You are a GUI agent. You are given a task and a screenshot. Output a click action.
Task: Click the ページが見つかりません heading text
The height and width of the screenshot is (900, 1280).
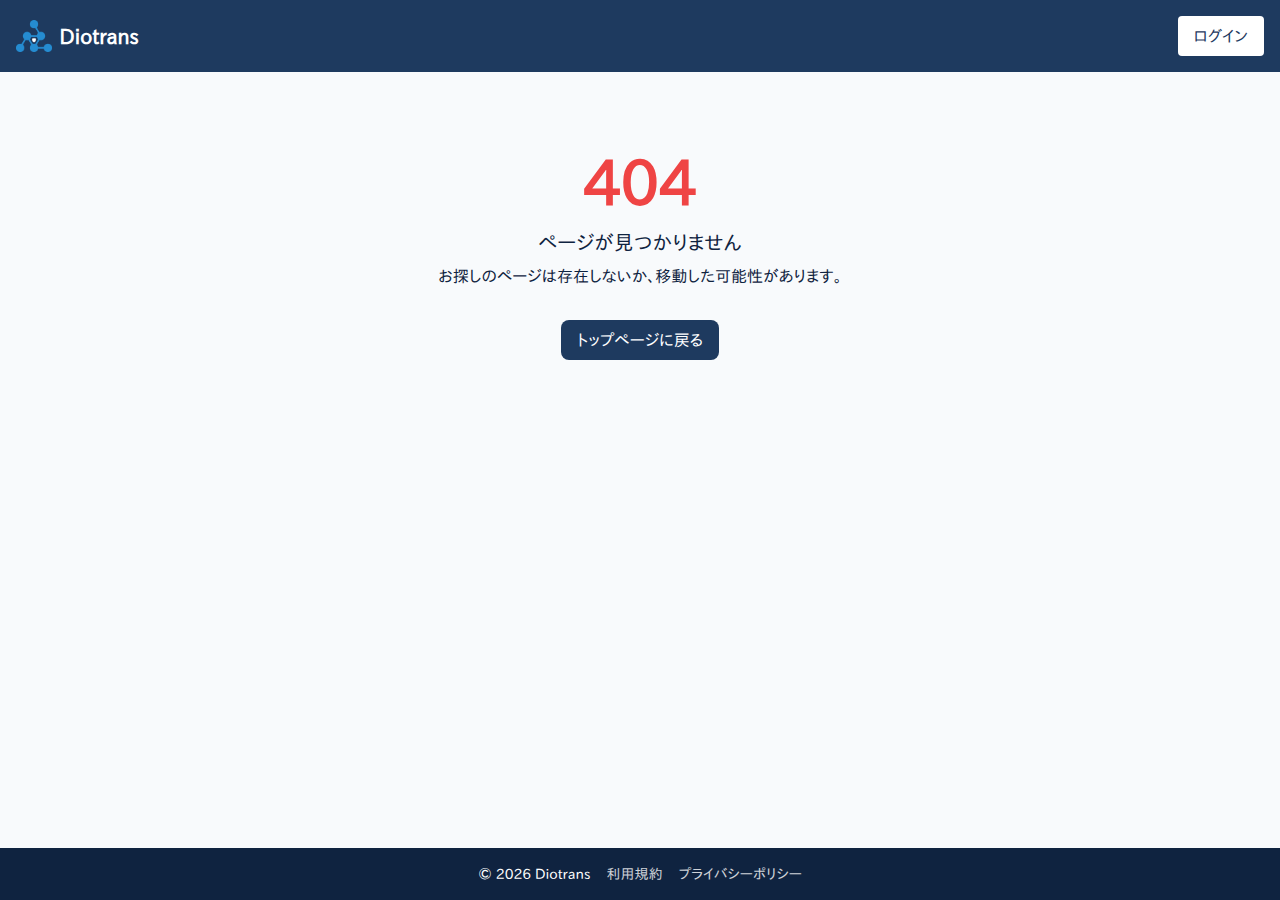pos(640,242)
